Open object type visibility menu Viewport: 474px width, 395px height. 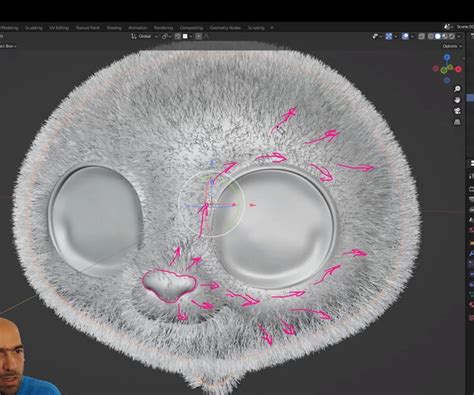pyautogui.click(x=377, y=36)
